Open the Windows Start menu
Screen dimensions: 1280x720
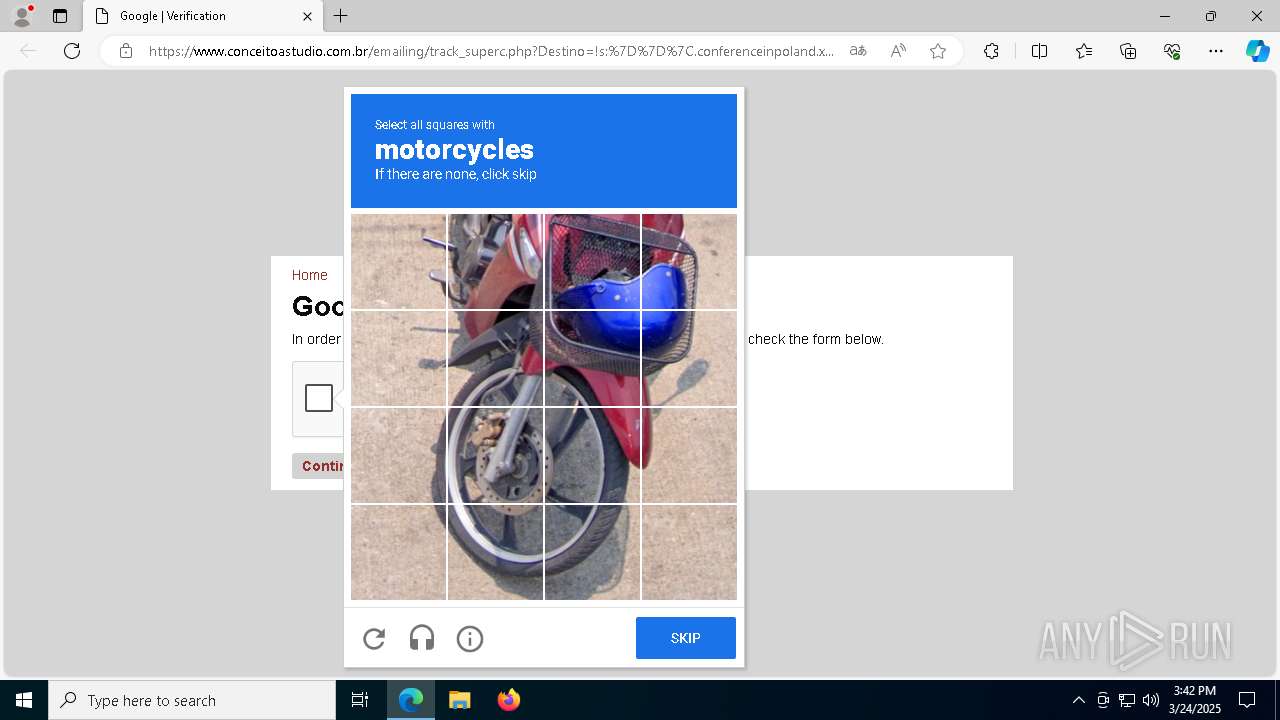(24, 700)
